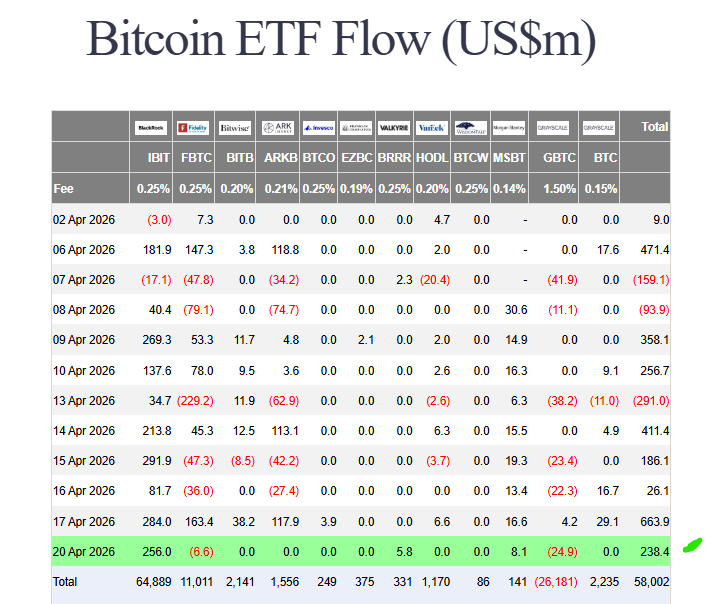Click the Bitwise logo icon

click(x=235, y=128)
